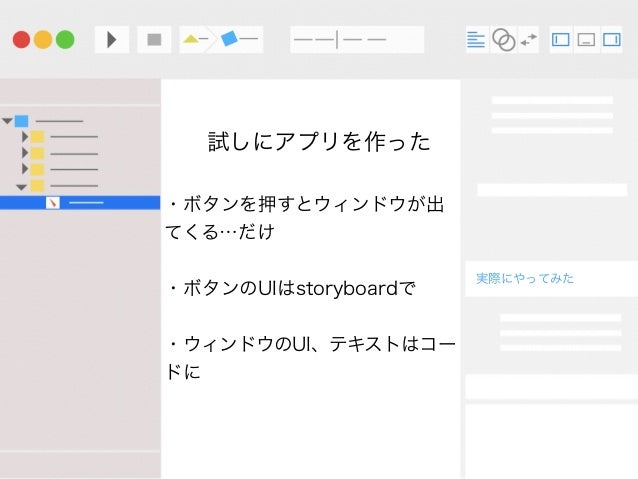The width and height of the screenshot is (638, 479).
Task: Expand the second yellow folder triangle
Action: tap(25, 153)
